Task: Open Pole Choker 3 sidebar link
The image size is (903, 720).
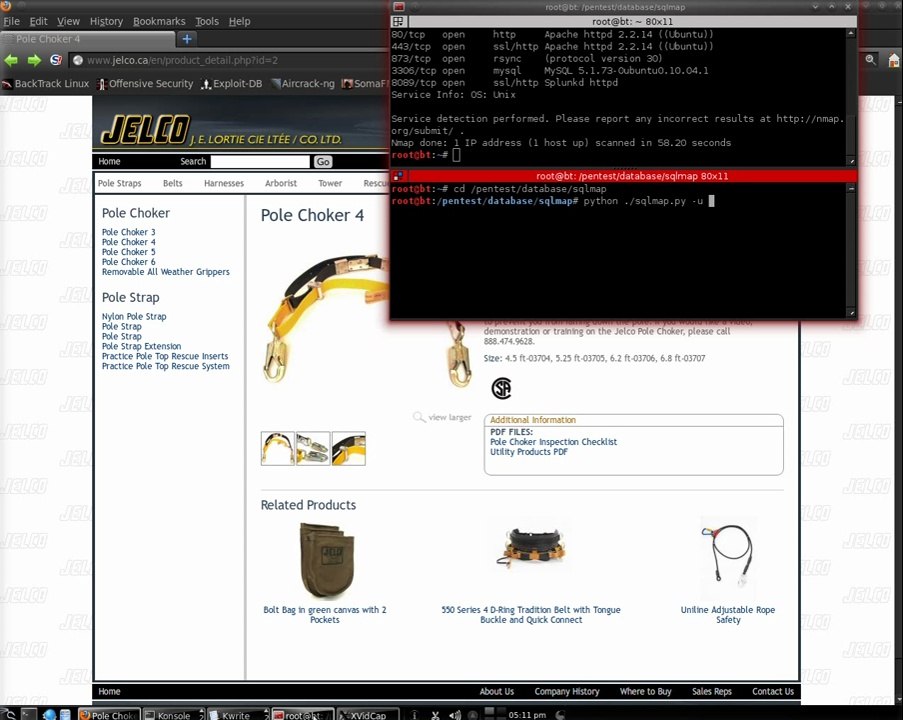Action: 128,232
